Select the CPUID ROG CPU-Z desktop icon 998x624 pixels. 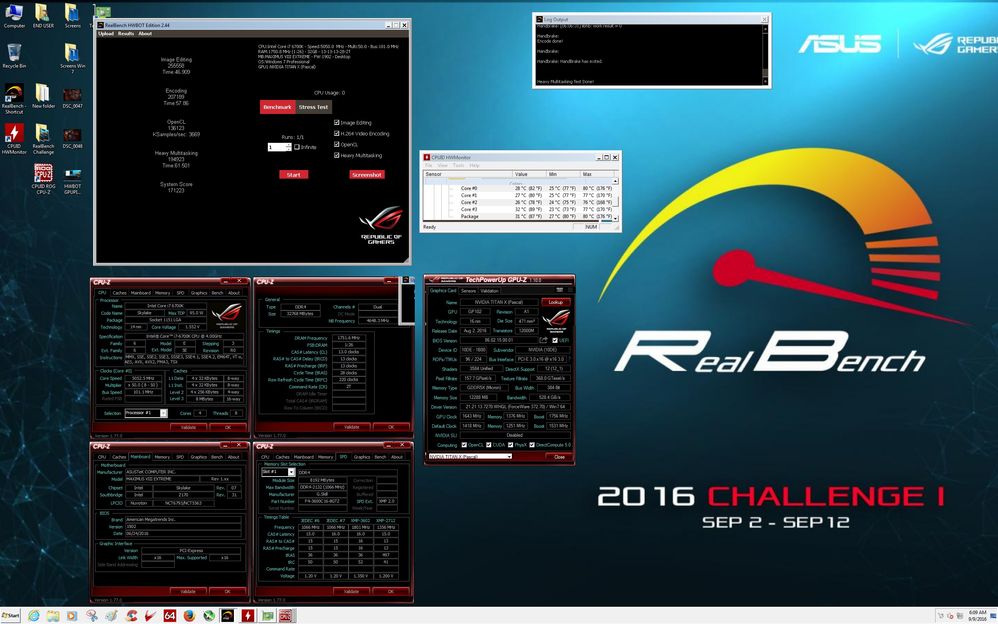[43, 179]
